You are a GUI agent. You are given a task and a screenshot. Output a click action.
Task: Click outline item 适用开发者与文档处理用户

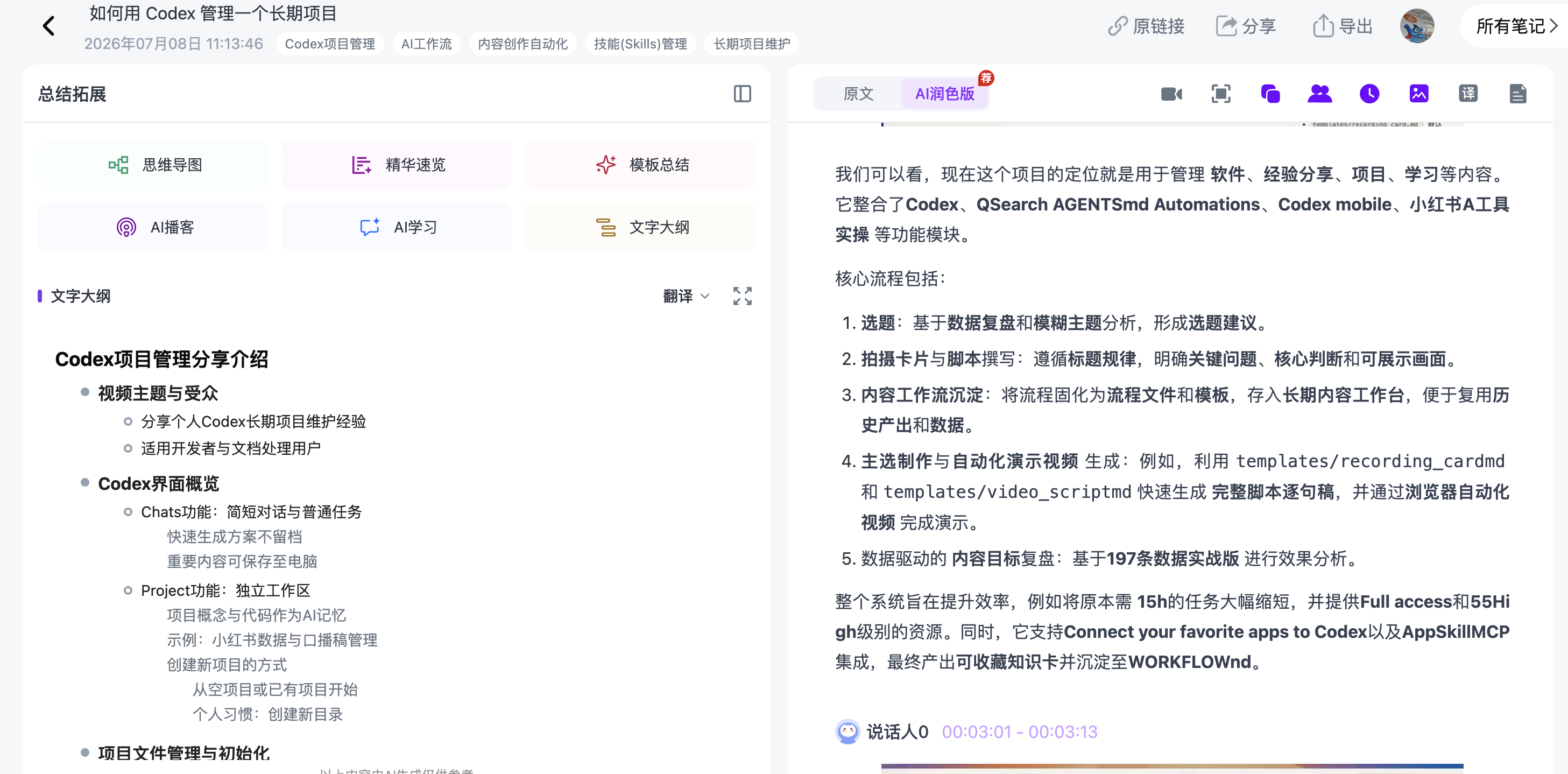pyautogui.click(x=231, y=449)
